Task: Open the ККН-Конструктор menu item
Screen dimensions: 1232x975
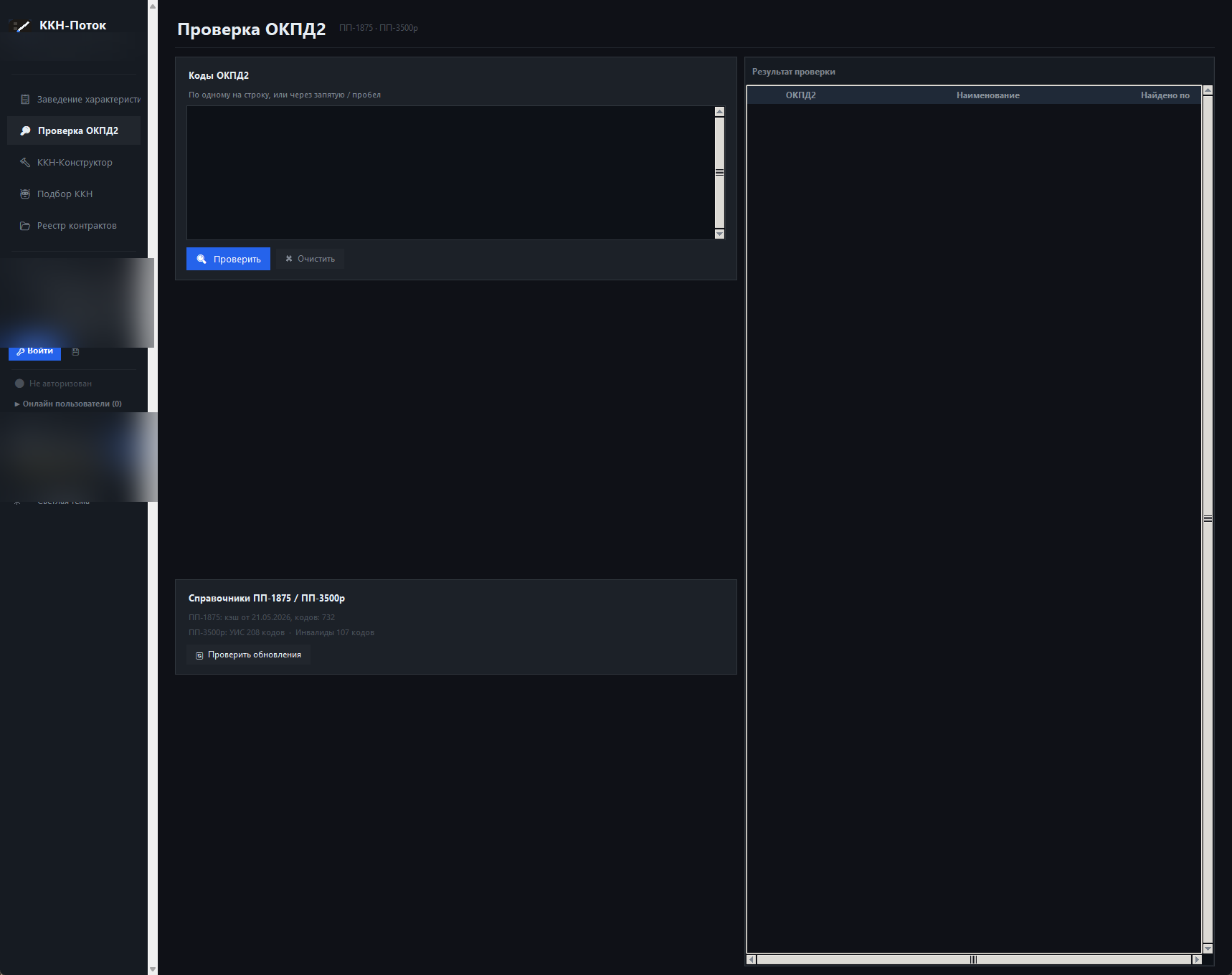Action: pyautogui.click(x=74, y=163)
